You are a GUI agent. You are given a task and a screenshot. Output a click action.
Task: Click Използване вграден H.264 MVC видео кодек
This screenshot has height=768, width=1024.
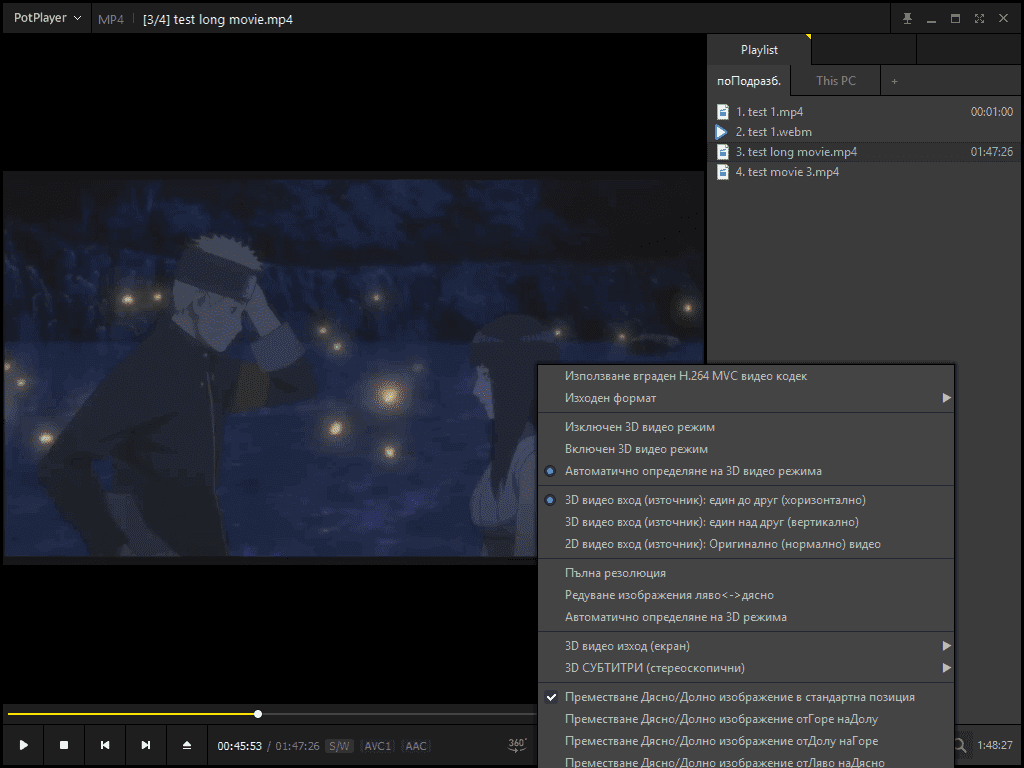(746, 376)
